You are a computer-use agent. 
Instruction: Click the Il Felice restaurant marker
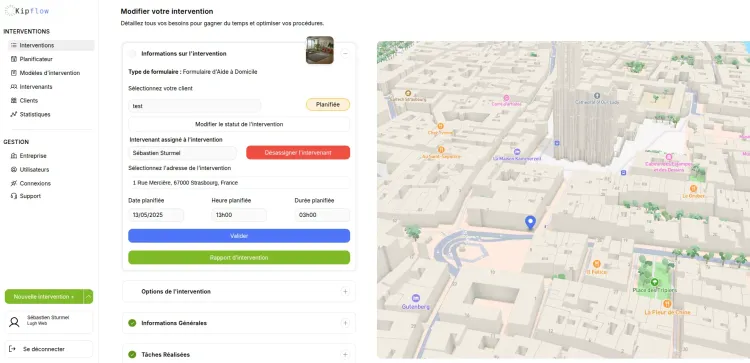596,264
